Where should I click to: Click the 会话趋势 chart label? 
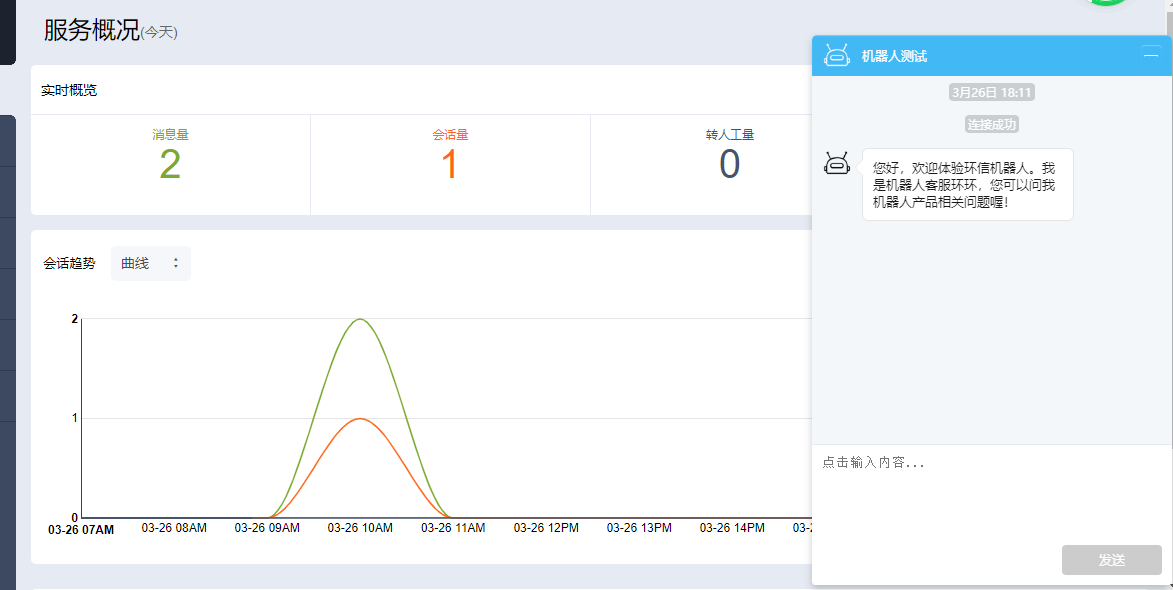click(x=69, y=263)
